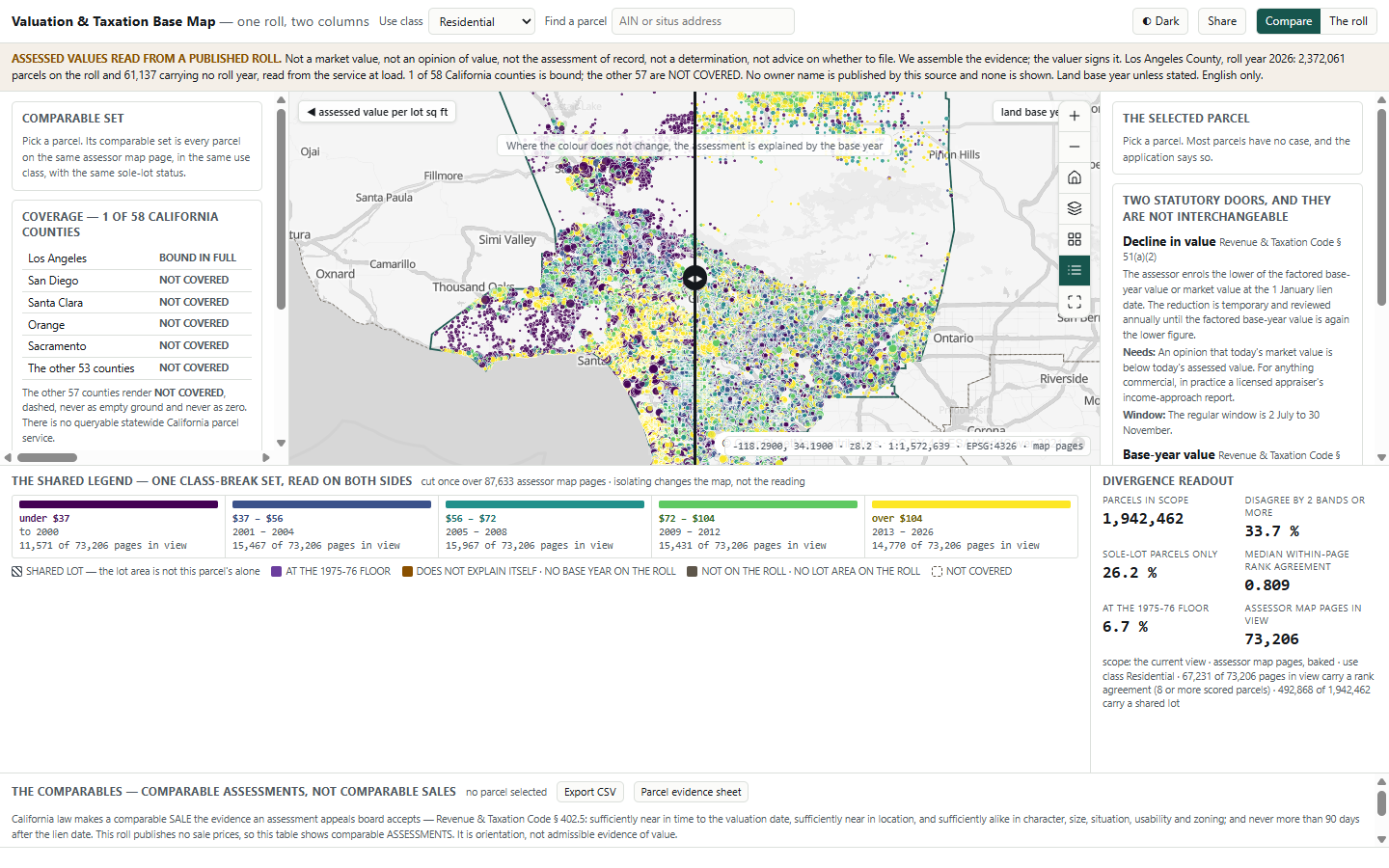
Task: Open the map layers control
Action: coord(1075,208)
